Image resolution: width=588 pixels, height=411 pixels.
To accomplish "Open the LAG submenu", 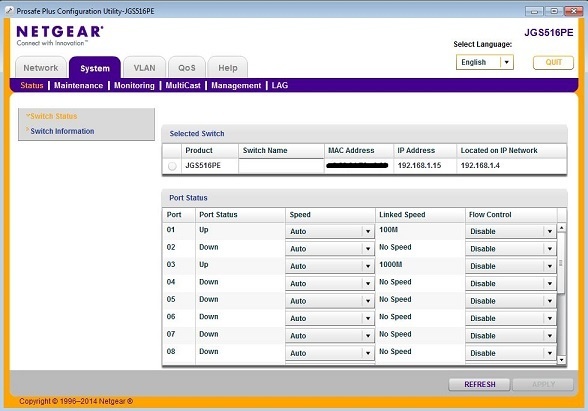I will point(280,86).
